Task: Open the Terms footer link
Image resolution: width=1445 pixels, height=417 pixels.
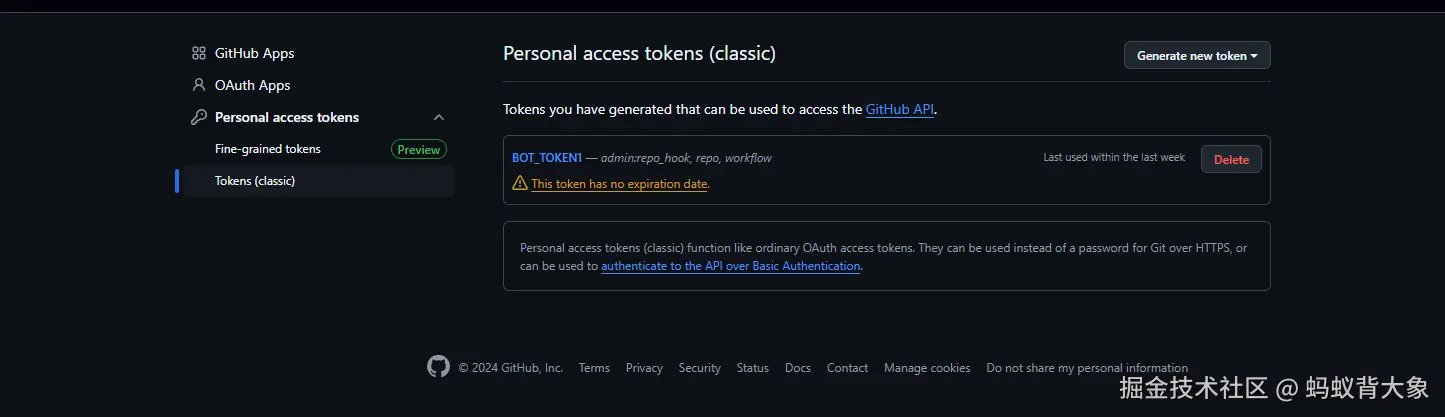Action: [594, 368]
